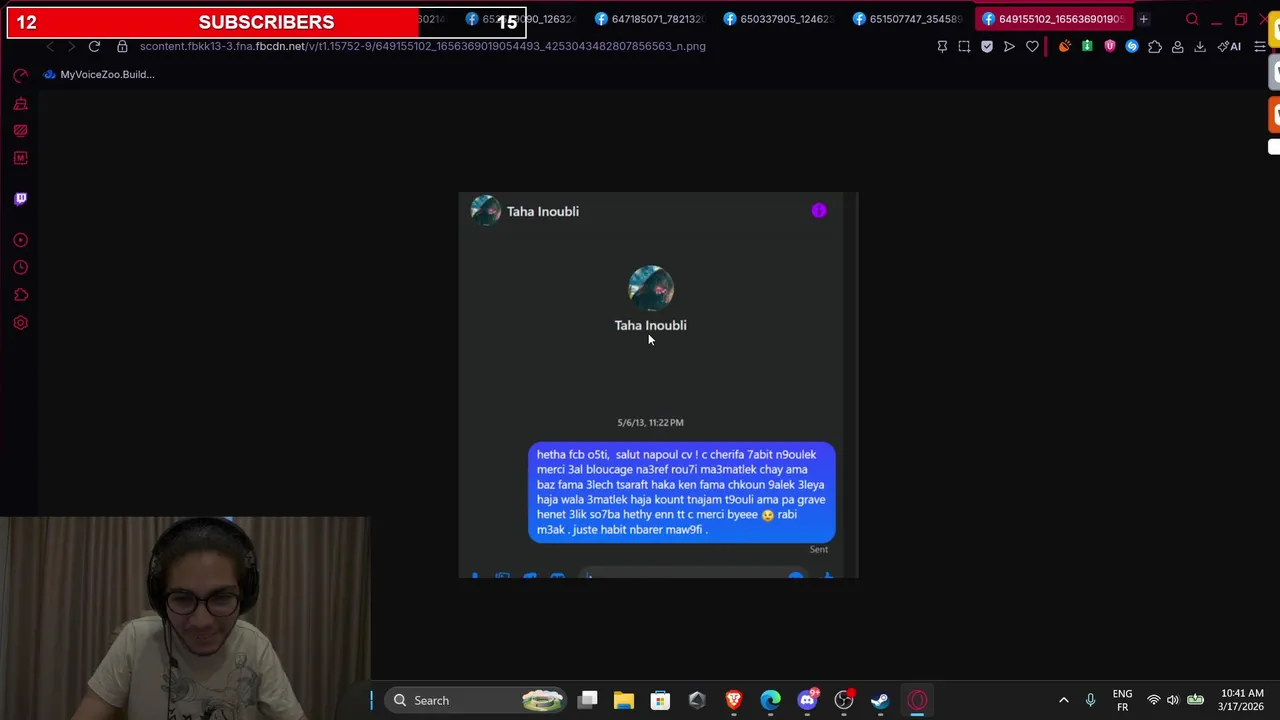Open History clock icon in sidebar
Image resolution: width=1280 pixels, height=720 pixels.
20,268
